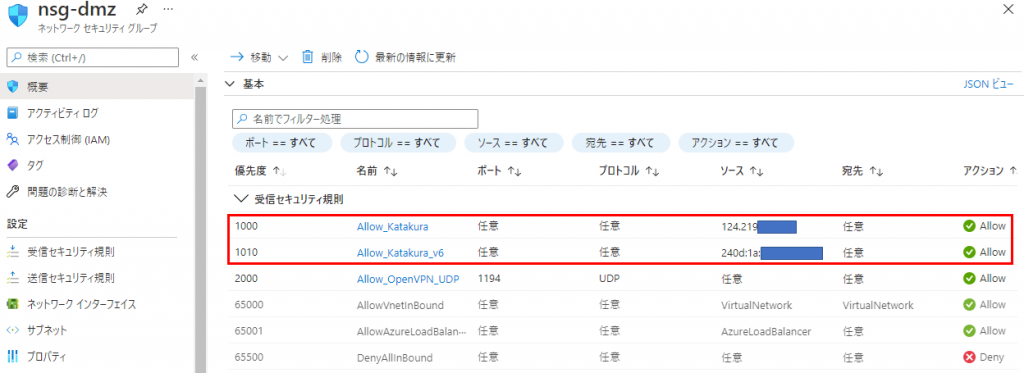Open the 宛先 == すべて filter pill

point(621,142)
